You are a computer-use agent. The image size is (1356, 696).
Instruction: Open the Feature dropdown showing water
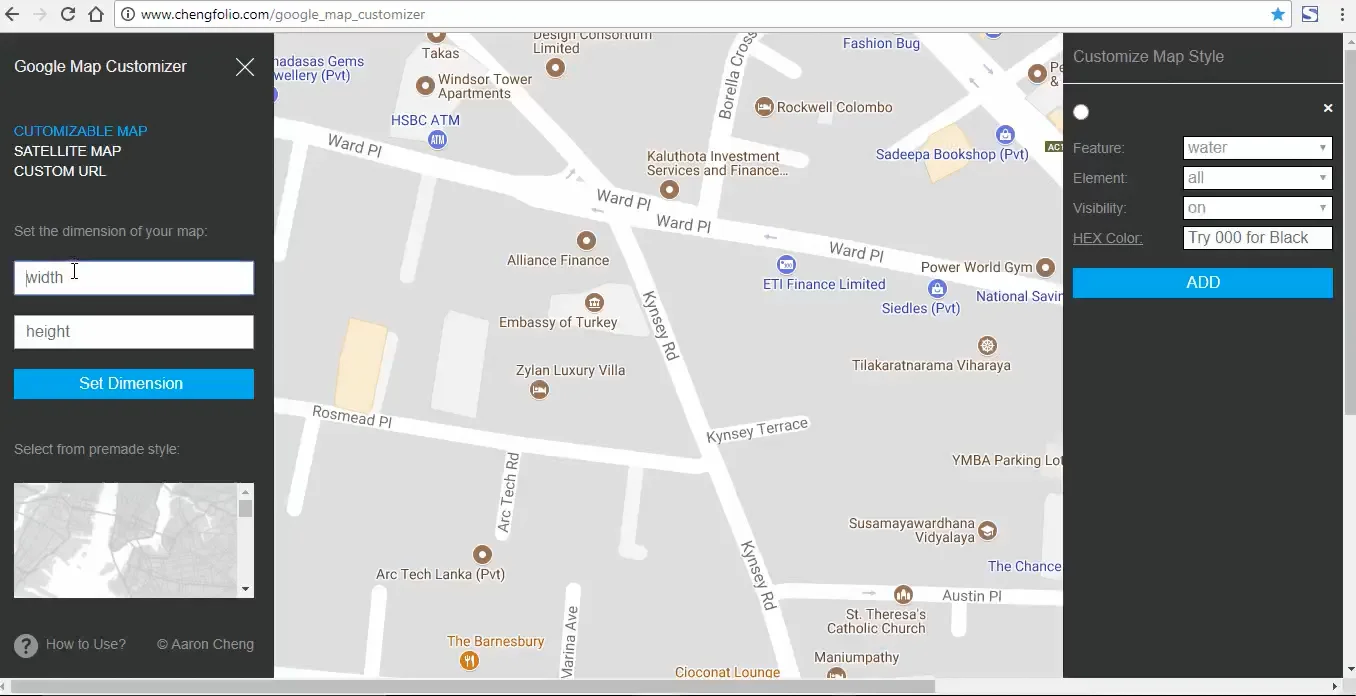click(x=1257, y=148)
